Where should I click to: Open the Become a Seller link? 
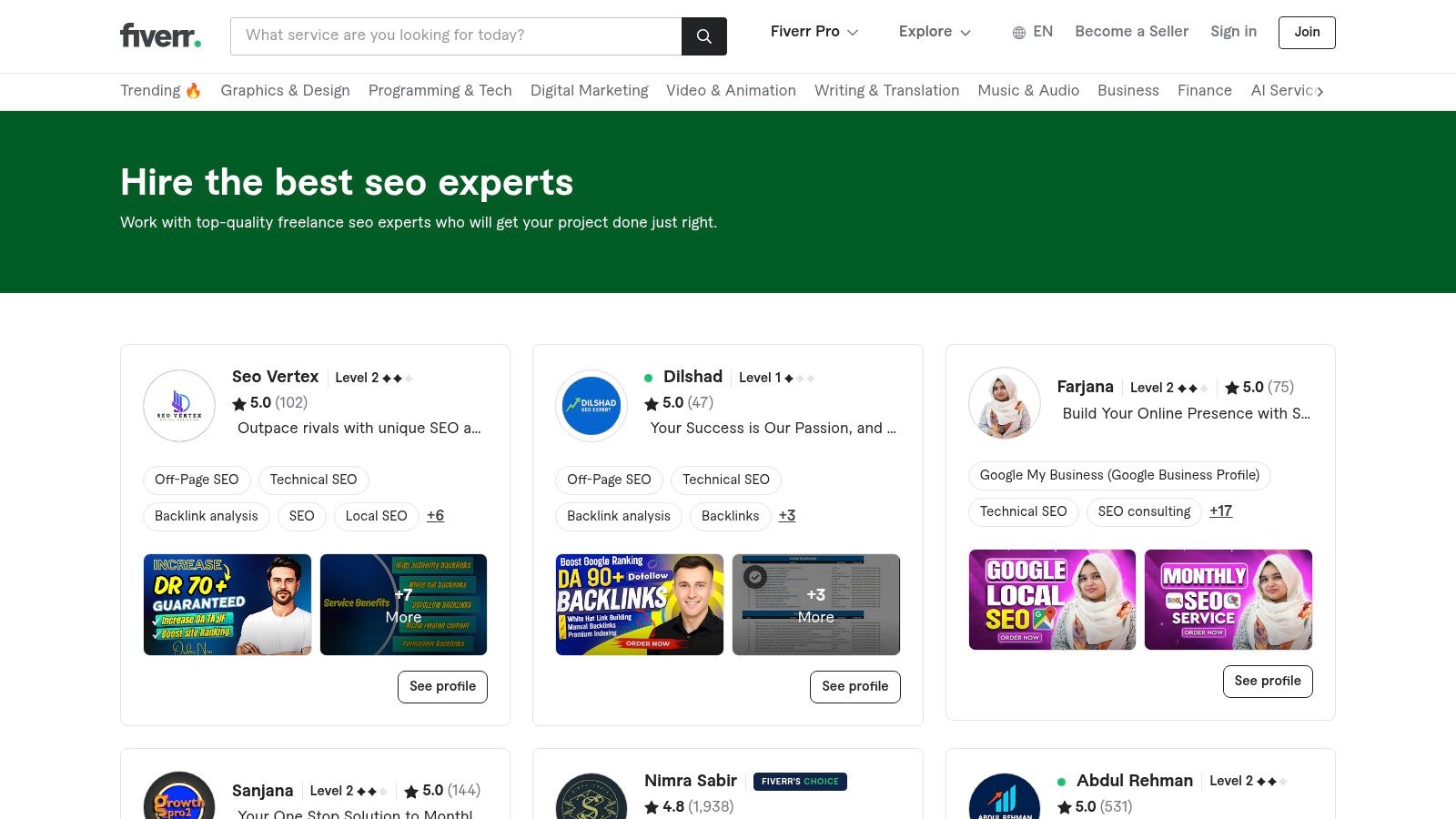[x=1131, y=32]
